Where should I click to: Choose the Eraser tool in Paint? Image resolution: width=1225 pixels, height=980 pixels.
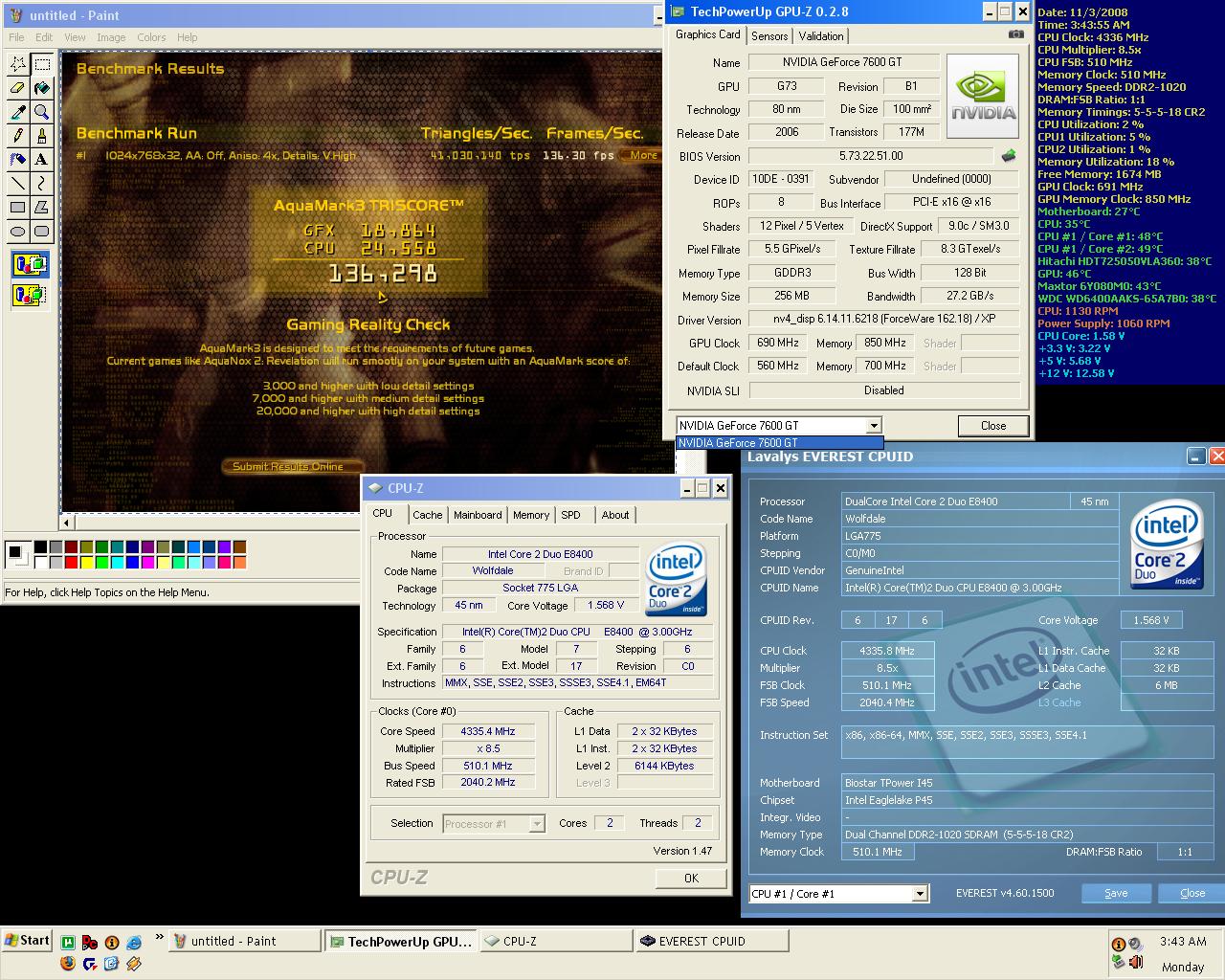coord(18,88)
